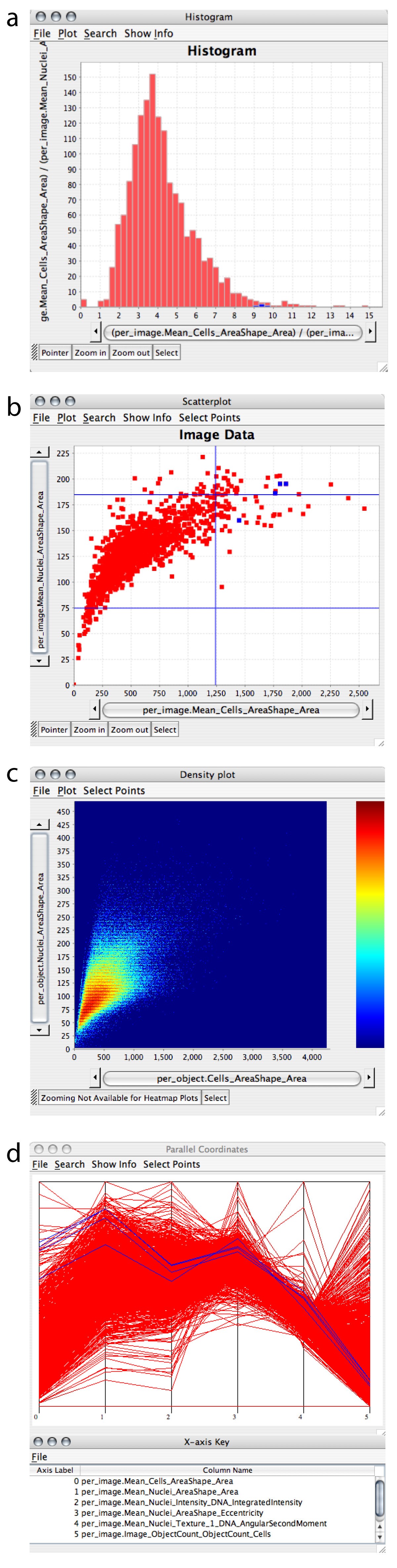Select row 0 per_image.Mean_Cells_AreaShape_Area
The image size is (397, 1568).
202,1481
